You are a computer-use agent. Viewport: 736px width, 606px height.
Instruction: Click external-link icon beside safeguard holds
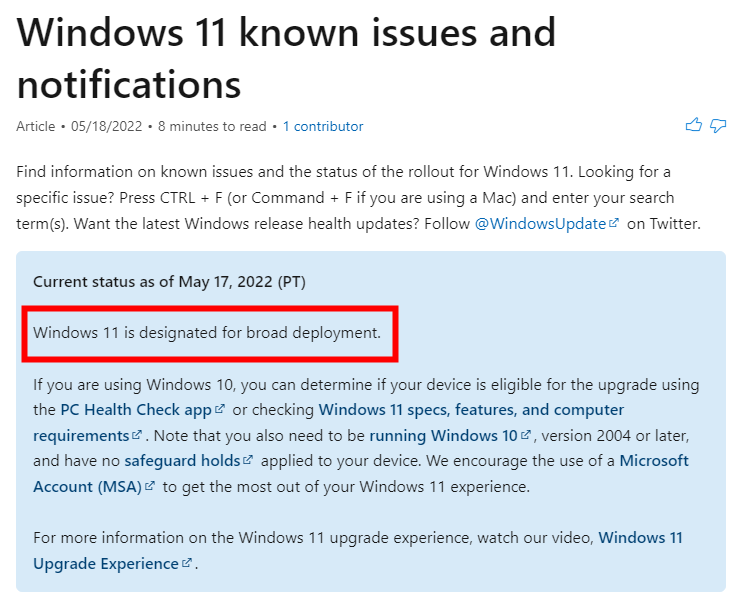(x=248, y=460)
